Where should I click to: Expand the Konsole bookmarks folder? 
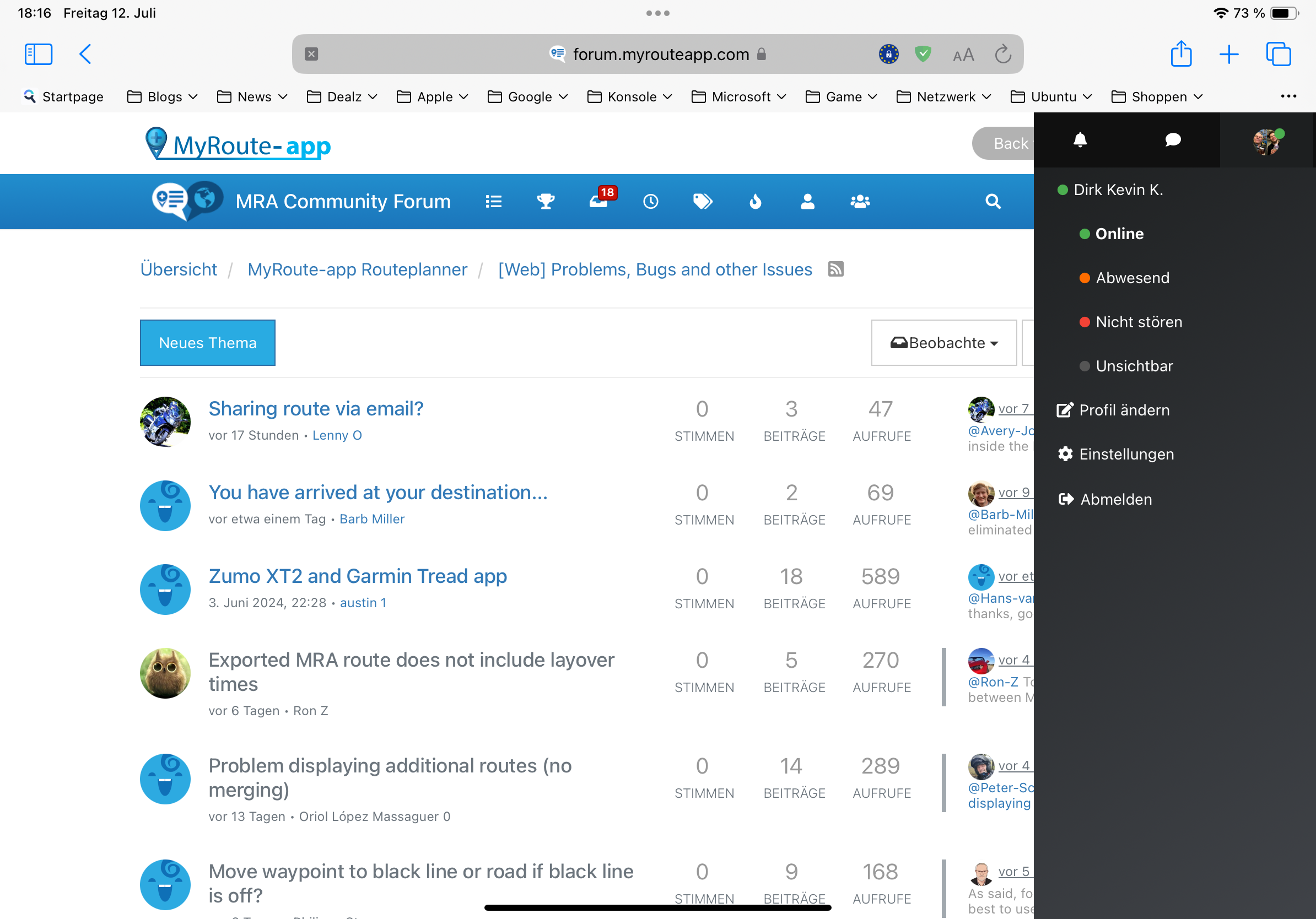tap(630, 97)
